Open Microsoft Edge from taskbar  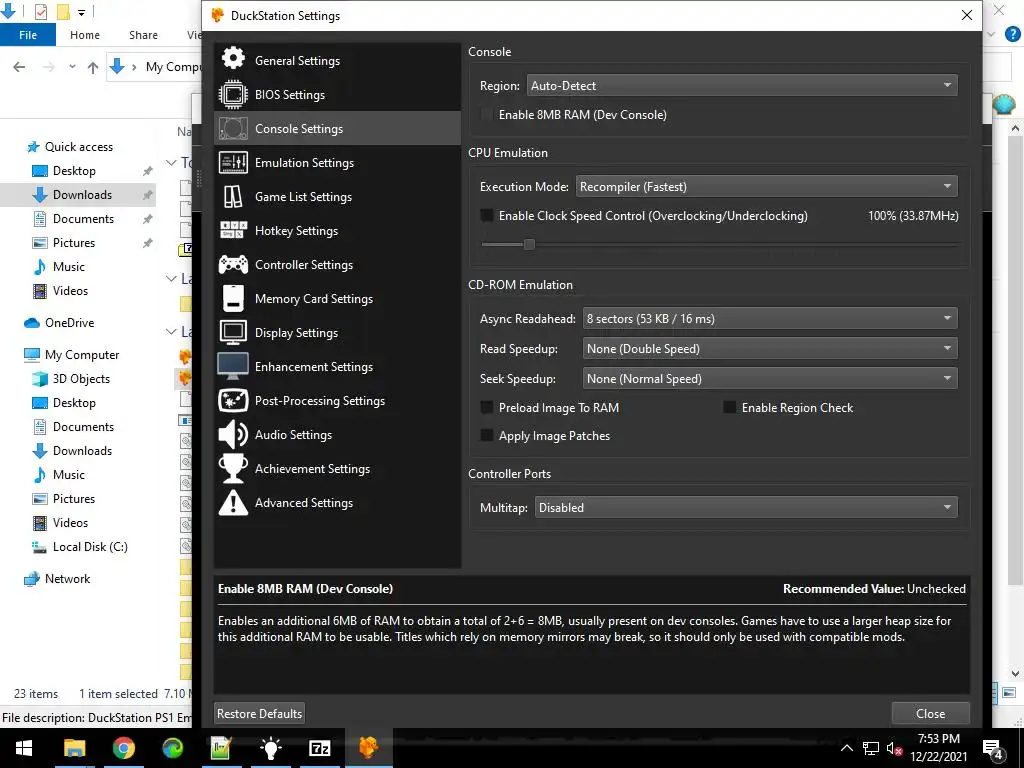click(172, 748)
